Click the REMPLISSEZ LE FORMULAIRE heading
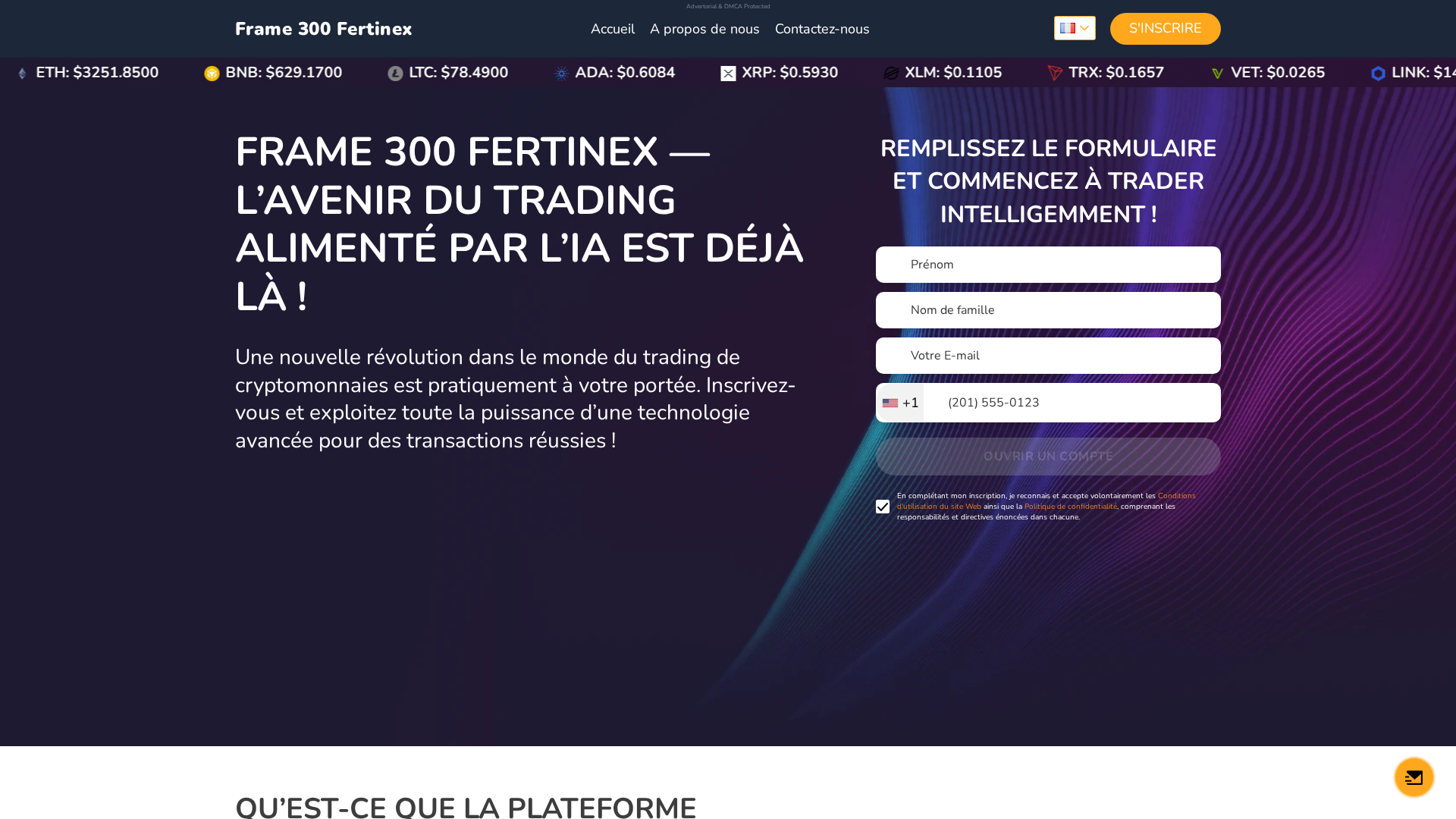Screen dimensions: 1456x819 1048,181
